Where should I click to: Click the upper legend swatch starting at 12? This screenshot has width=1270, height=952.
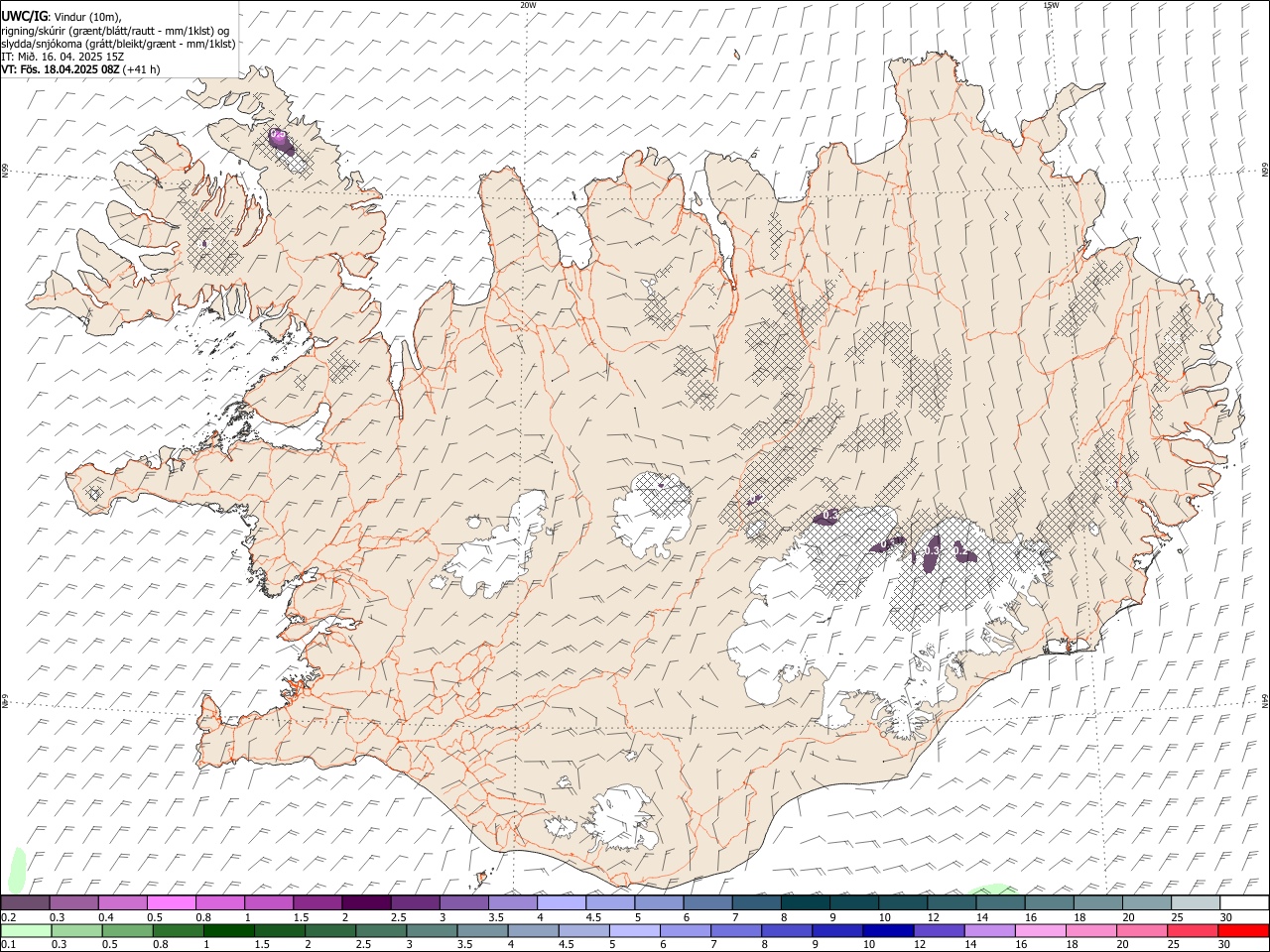tap(951, 902)
